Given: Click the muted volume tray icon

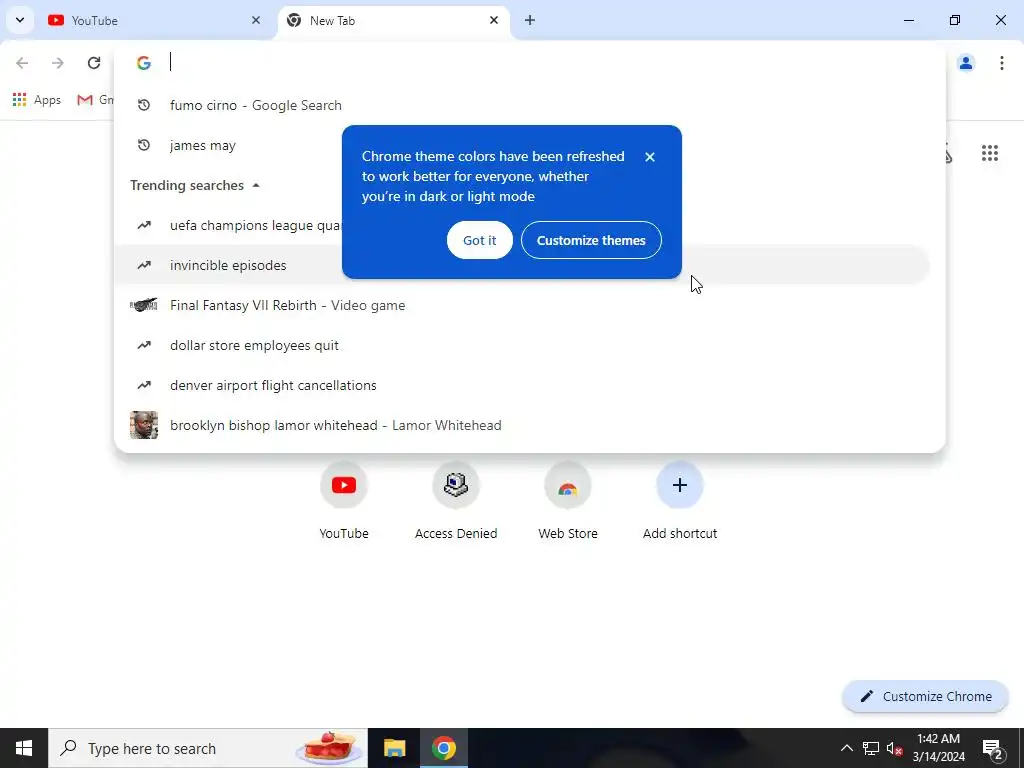Looking at the screenshot, I should pos(895,748).
